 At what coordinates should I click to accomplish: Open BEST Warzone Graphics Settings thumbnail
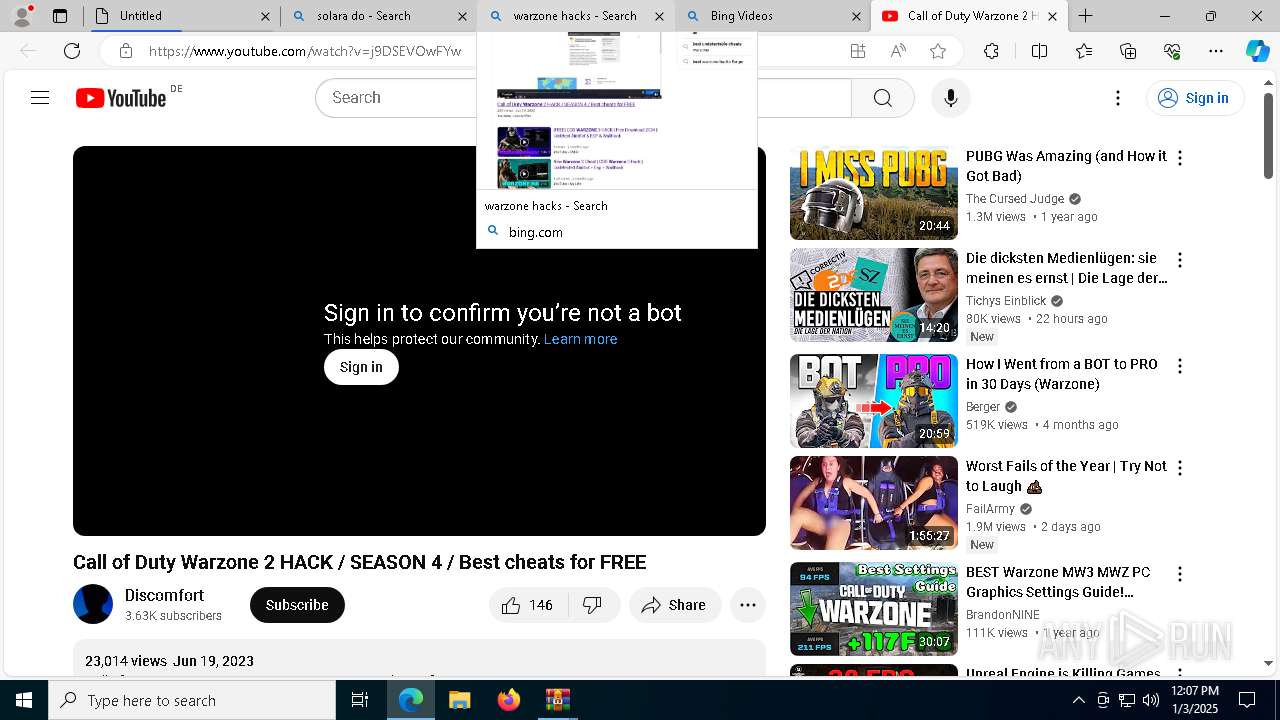pyautogui.click(x=874, y=609)
